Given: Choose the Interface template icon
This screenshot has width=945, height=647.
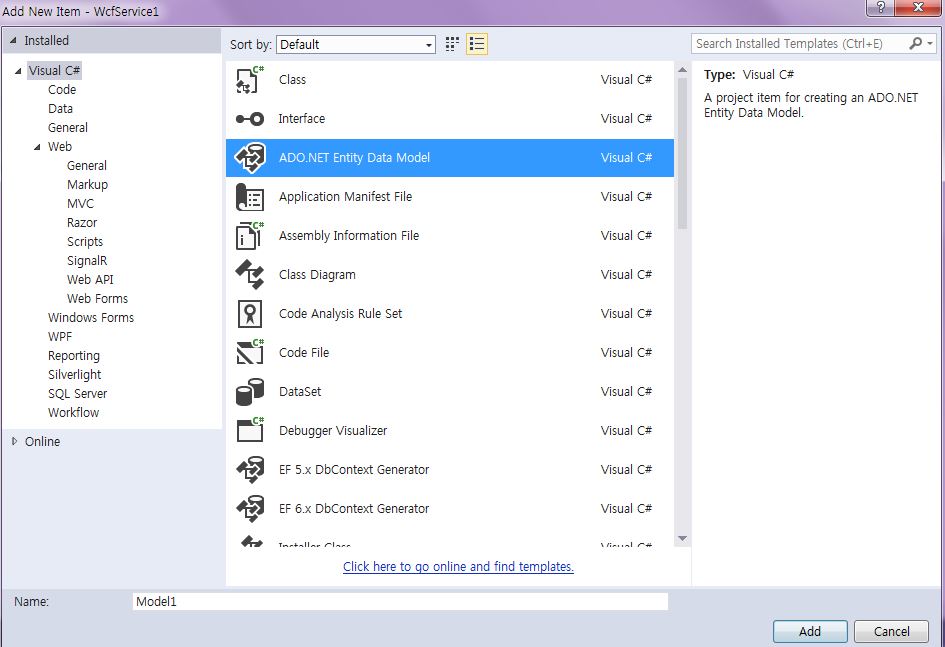Looking at the screenshot, I should point(250,119).
